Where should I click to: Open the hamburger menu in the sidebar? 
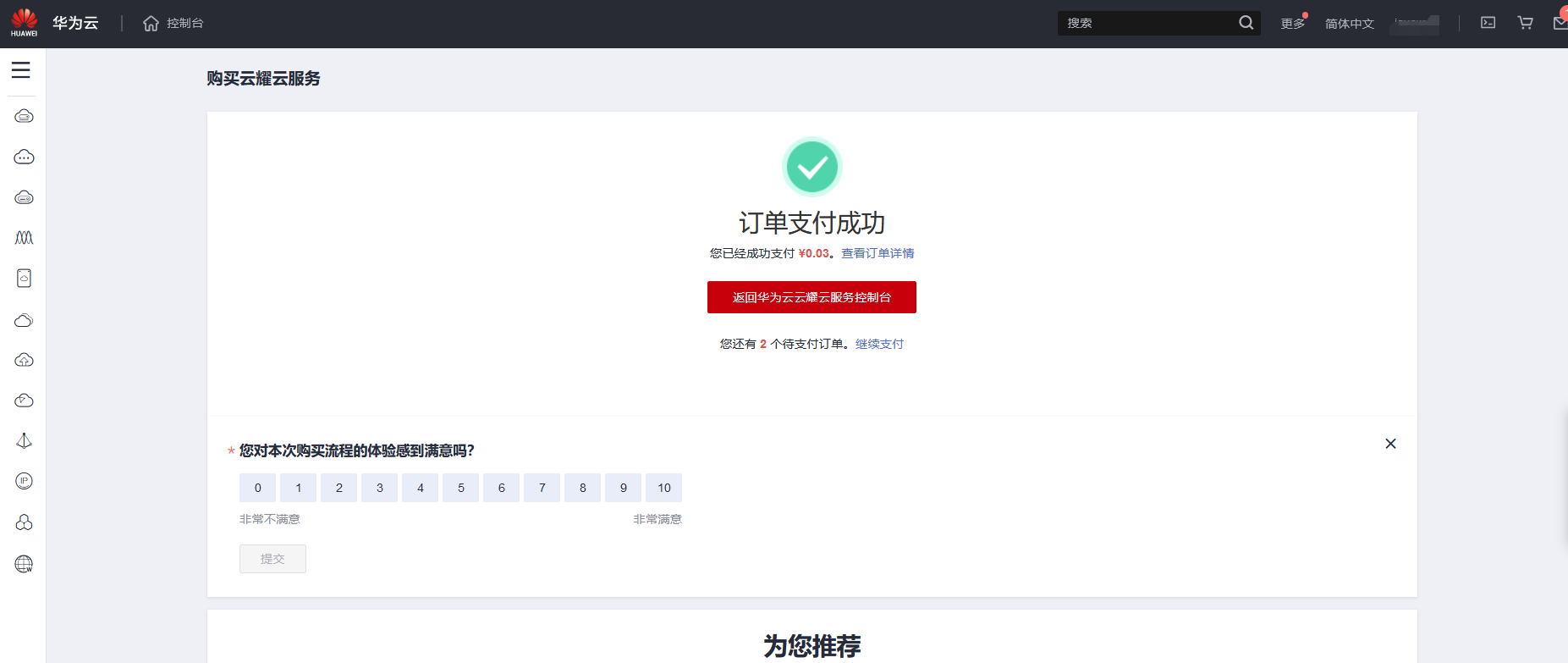click(21, 70)
